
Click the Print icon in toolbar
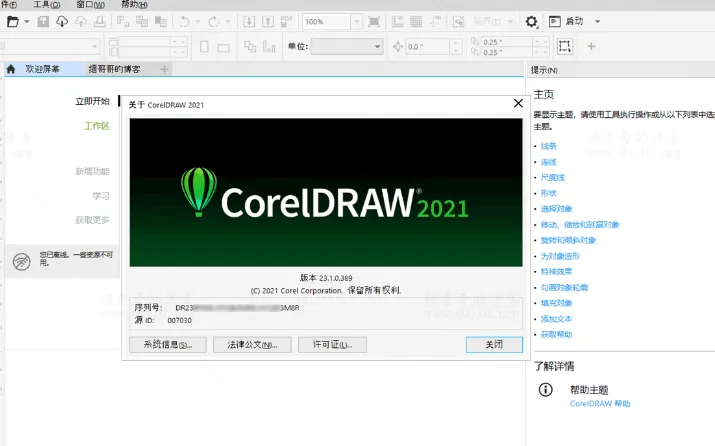(x=100, y=21)
